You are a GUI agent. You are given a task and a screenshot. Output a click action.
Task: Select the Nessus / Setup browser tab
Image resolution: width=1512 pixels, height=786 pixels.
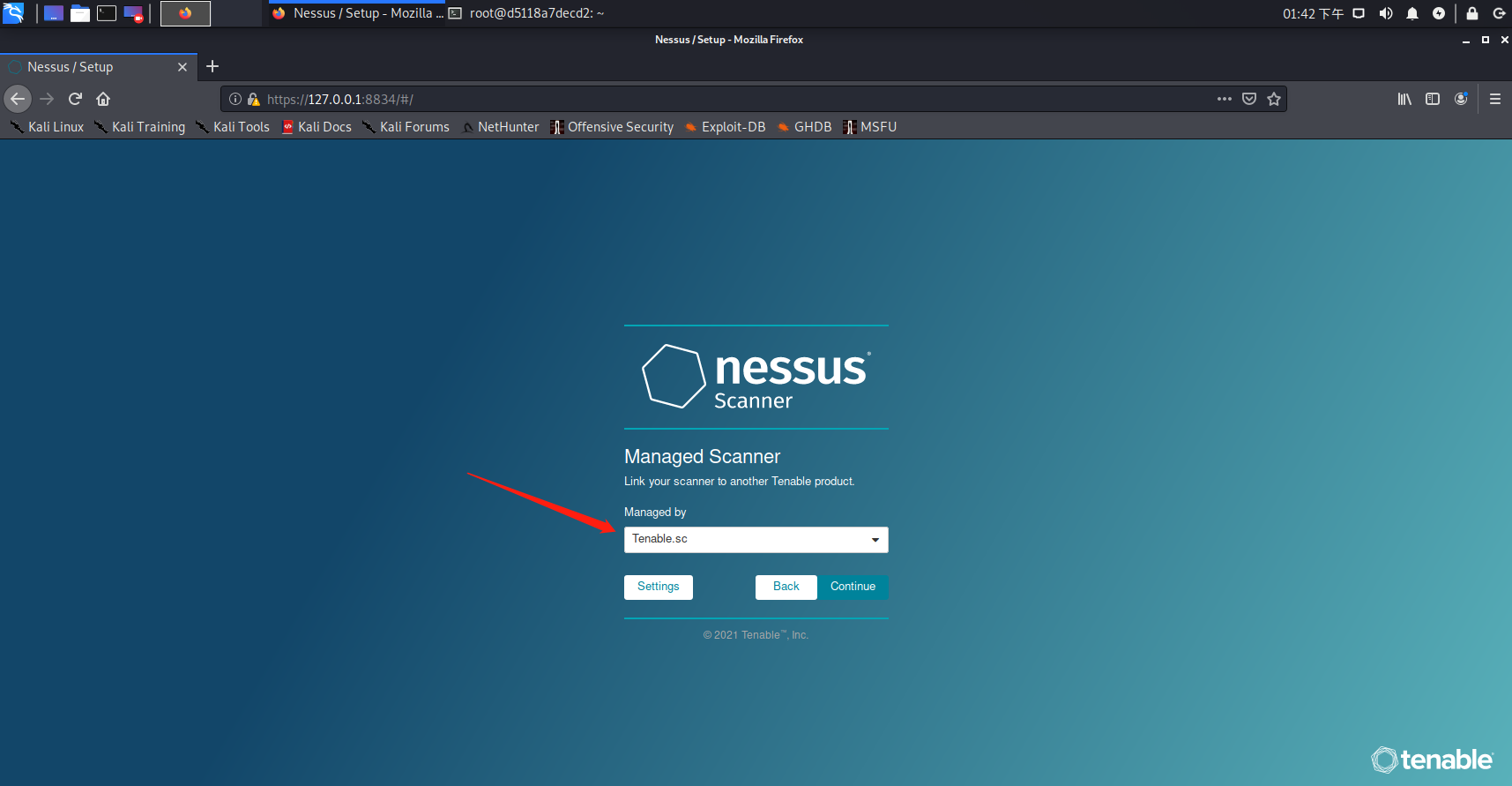[x=98, y=67]
